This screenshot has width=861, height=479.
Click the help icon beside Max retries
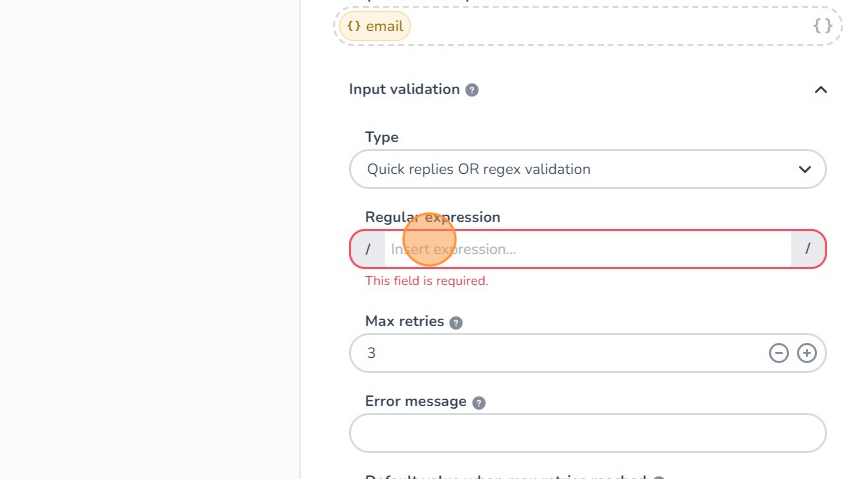[x=456, y=323]
